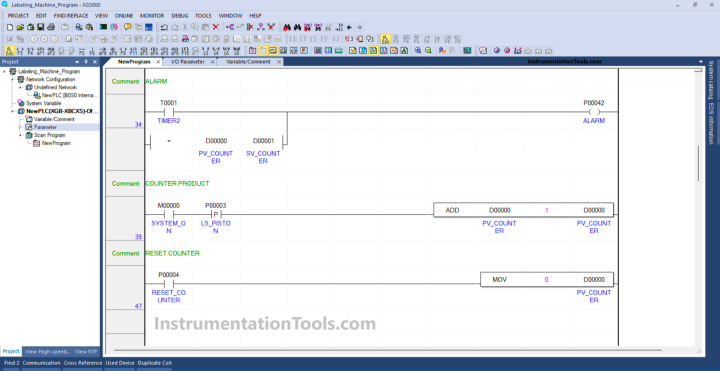Open the Project panel dropdown arrow
This screenshot has width=720, height=371.
[77, 62]
